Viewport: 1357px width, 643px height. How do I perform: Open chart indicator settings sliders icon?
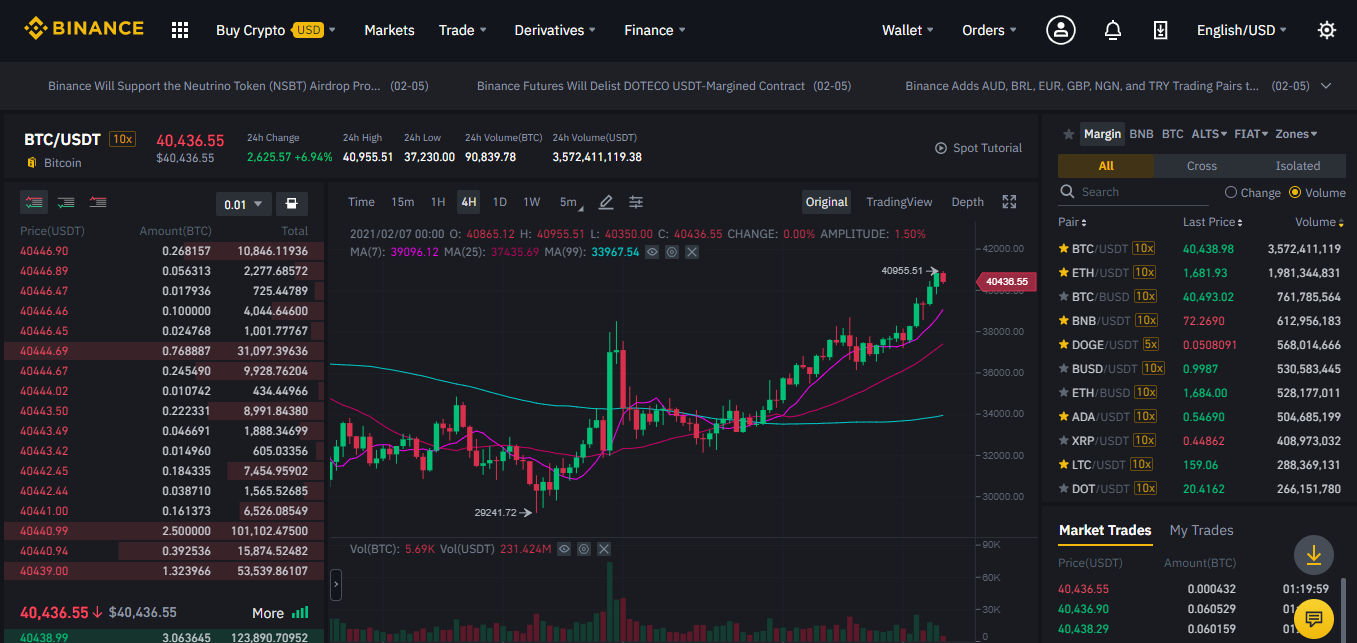click(636, 202)
